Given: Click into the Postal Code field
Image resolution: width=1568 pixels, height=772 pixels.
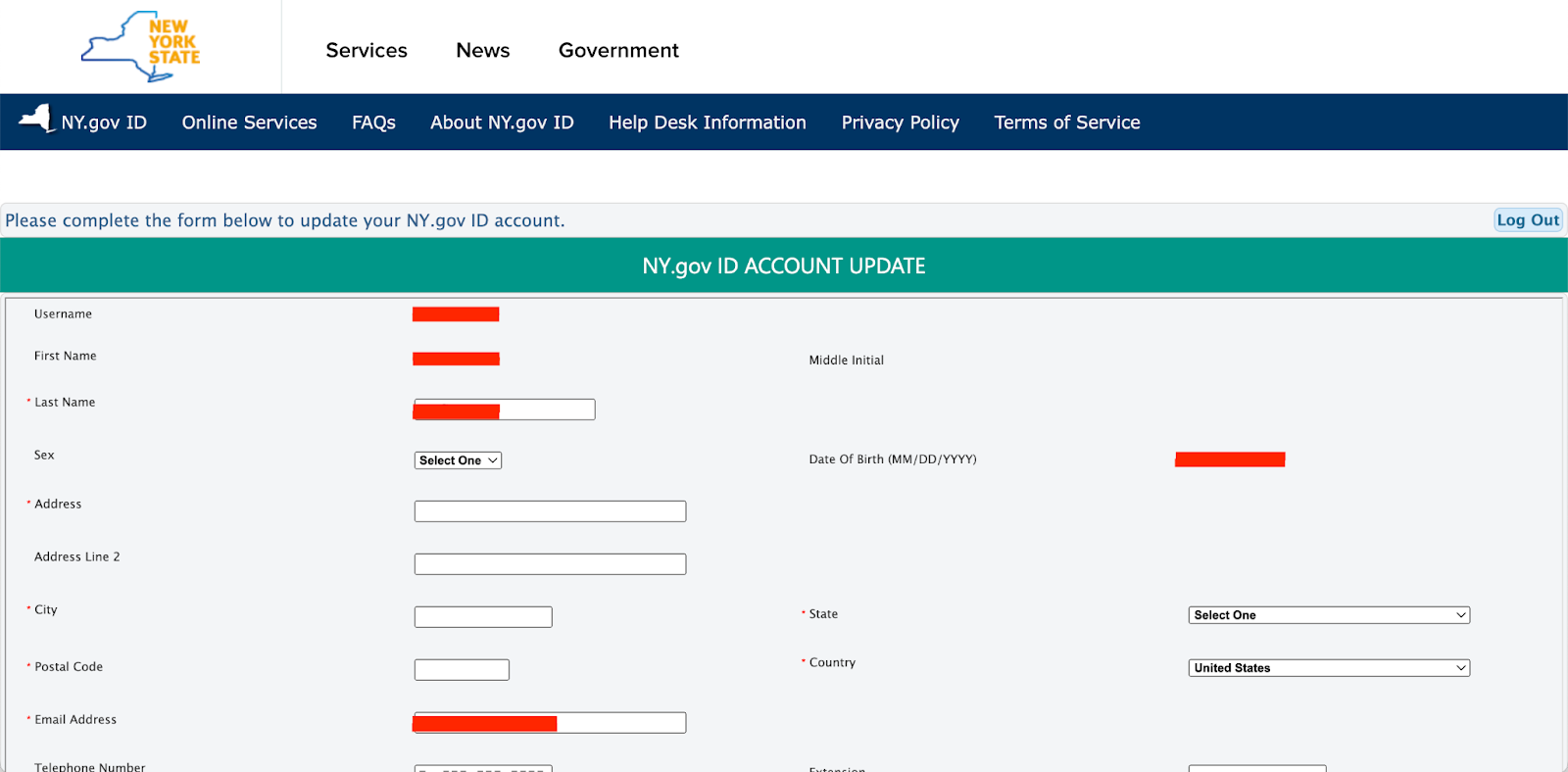Looking at the screenshot, I should 462,670.
